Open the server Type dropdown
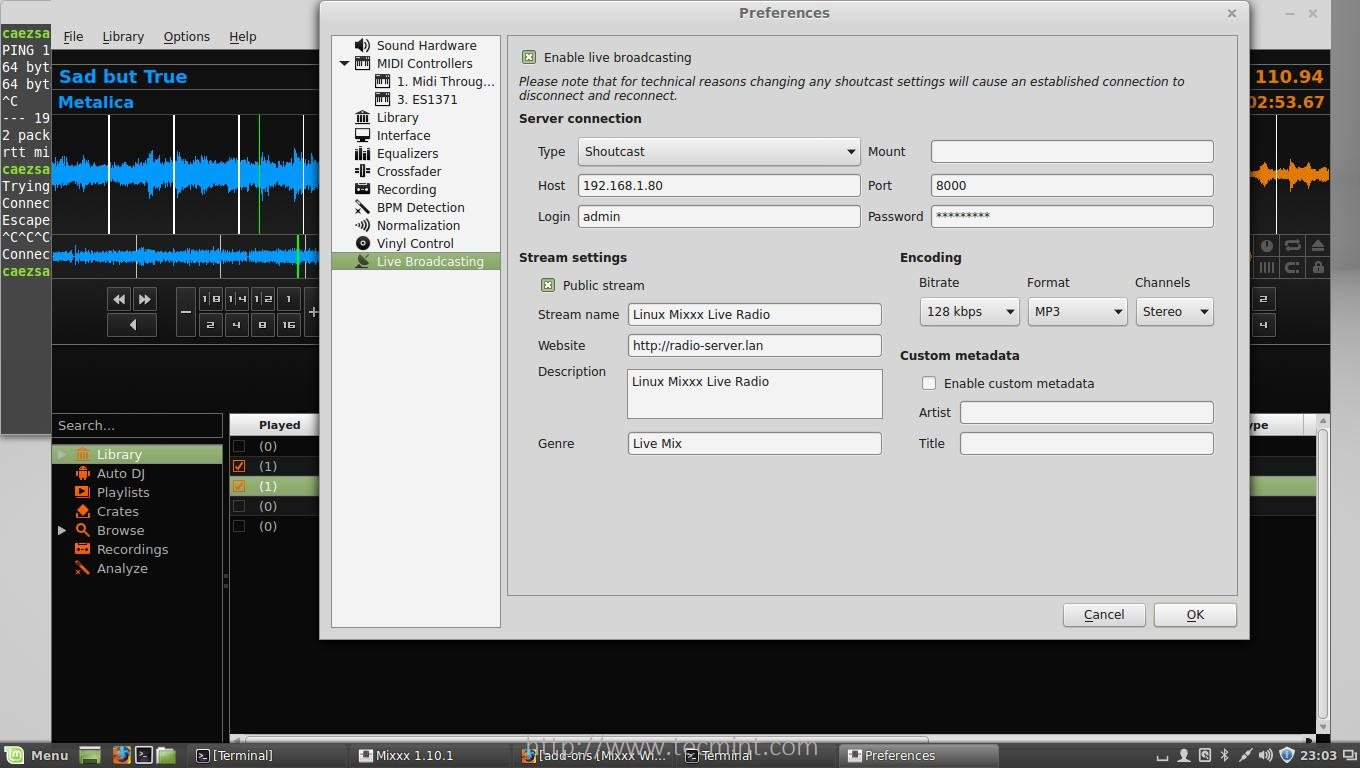 pos(718,152)
